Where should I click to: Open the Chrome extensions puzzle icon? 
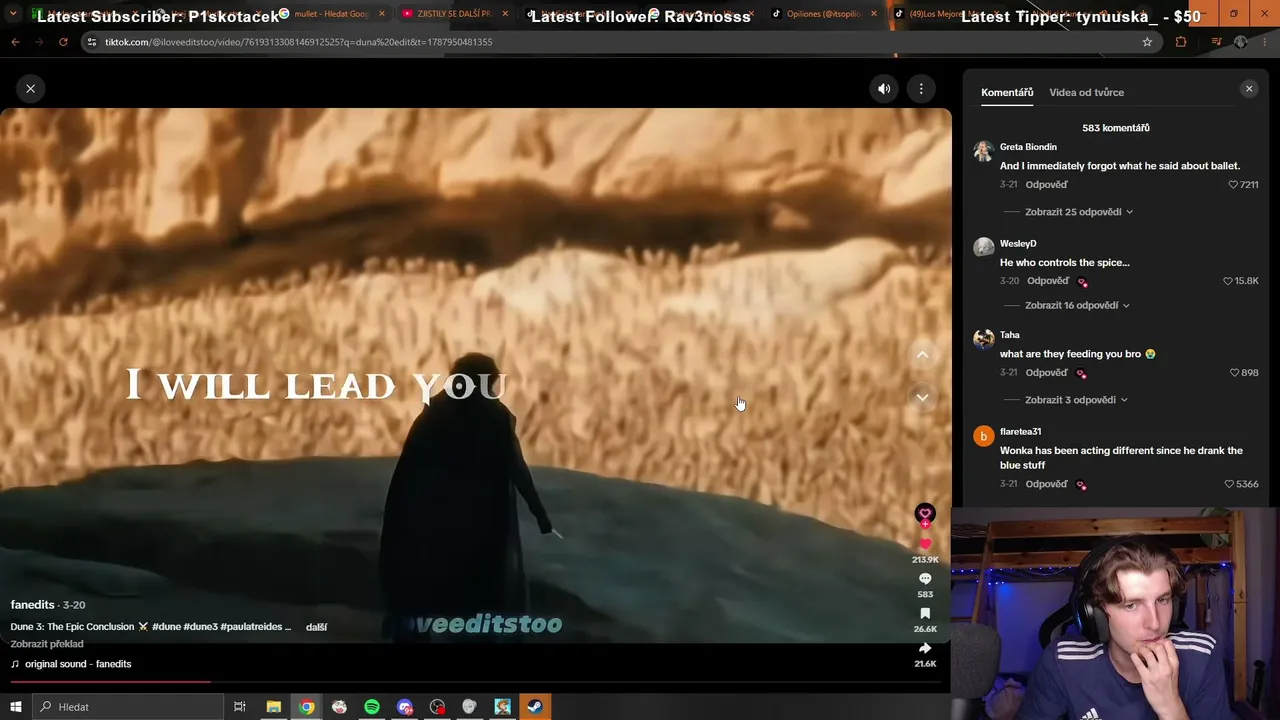1181,42
